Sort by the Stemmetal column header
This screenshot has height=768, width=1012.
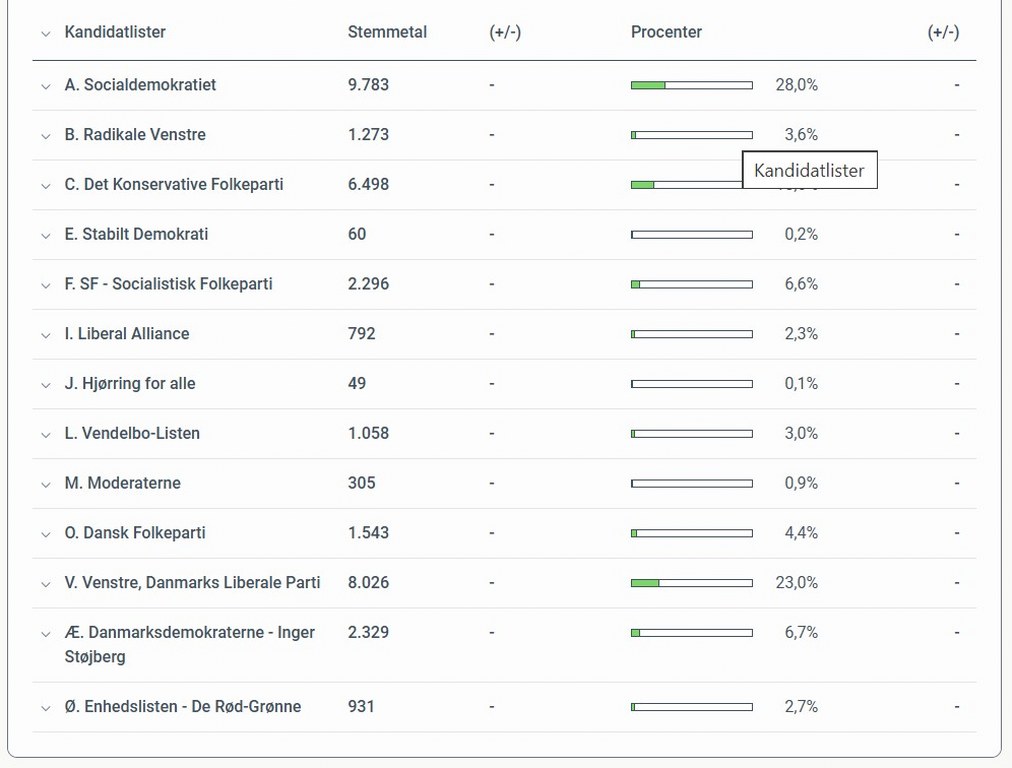click(387, 32)
